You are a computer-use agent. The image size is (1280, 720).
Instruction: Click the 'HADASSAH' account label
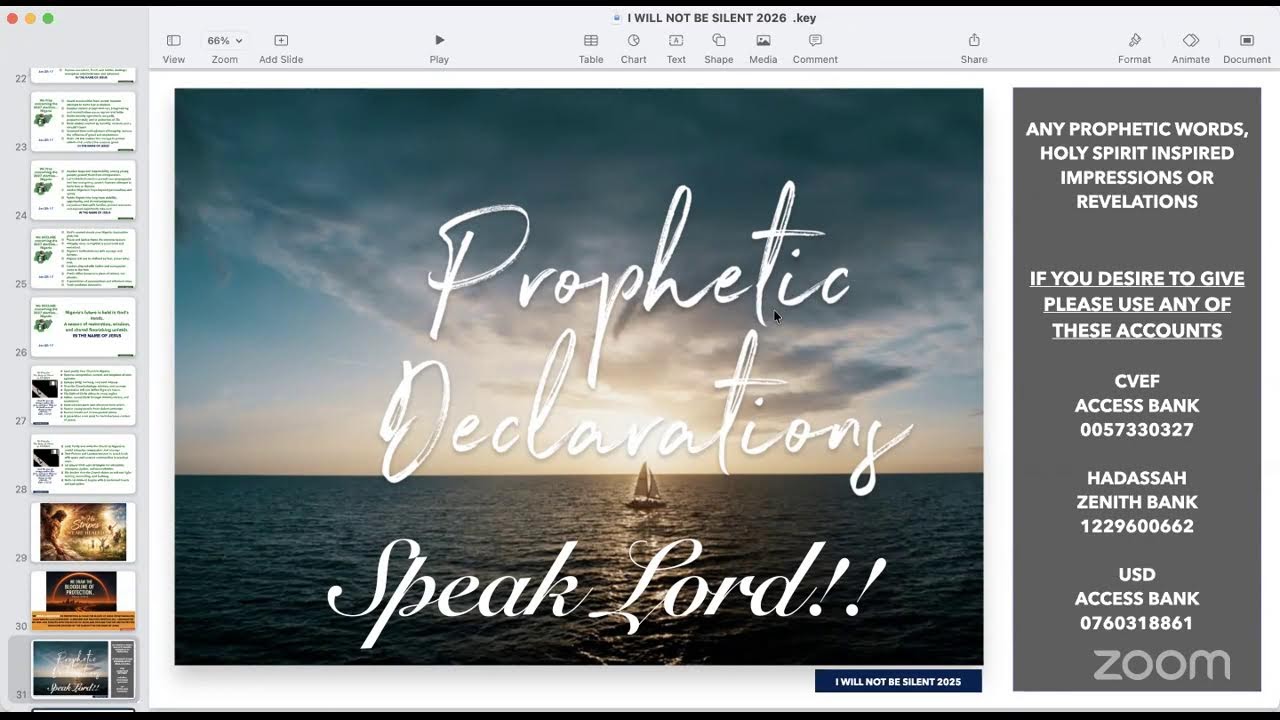tap(1137, 478)
